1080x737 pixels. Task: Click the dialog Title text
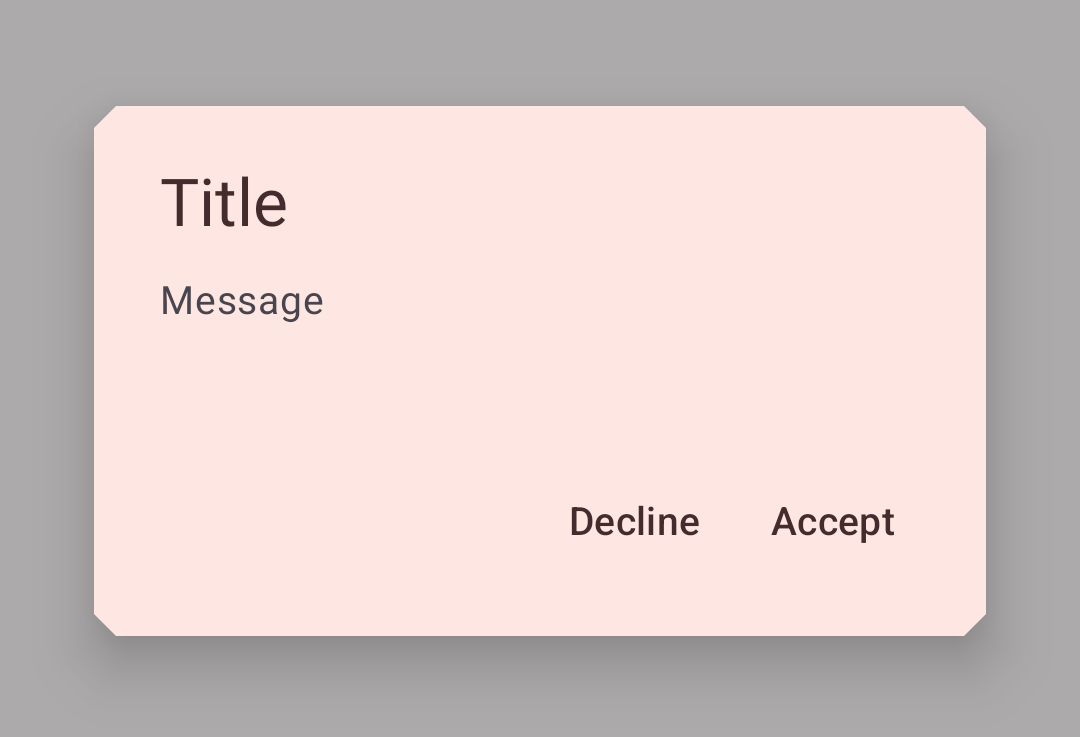pos(224,202)
